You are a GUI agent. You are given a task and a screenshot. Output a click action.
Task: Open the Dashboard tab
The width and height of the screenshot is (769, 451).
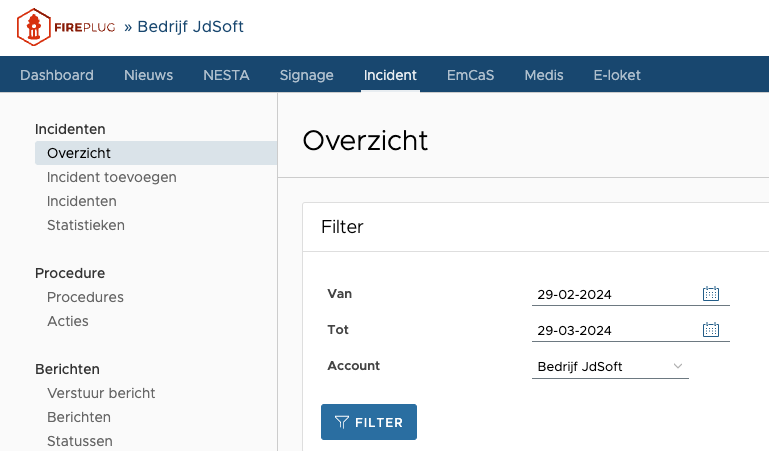tap(57, 75)
